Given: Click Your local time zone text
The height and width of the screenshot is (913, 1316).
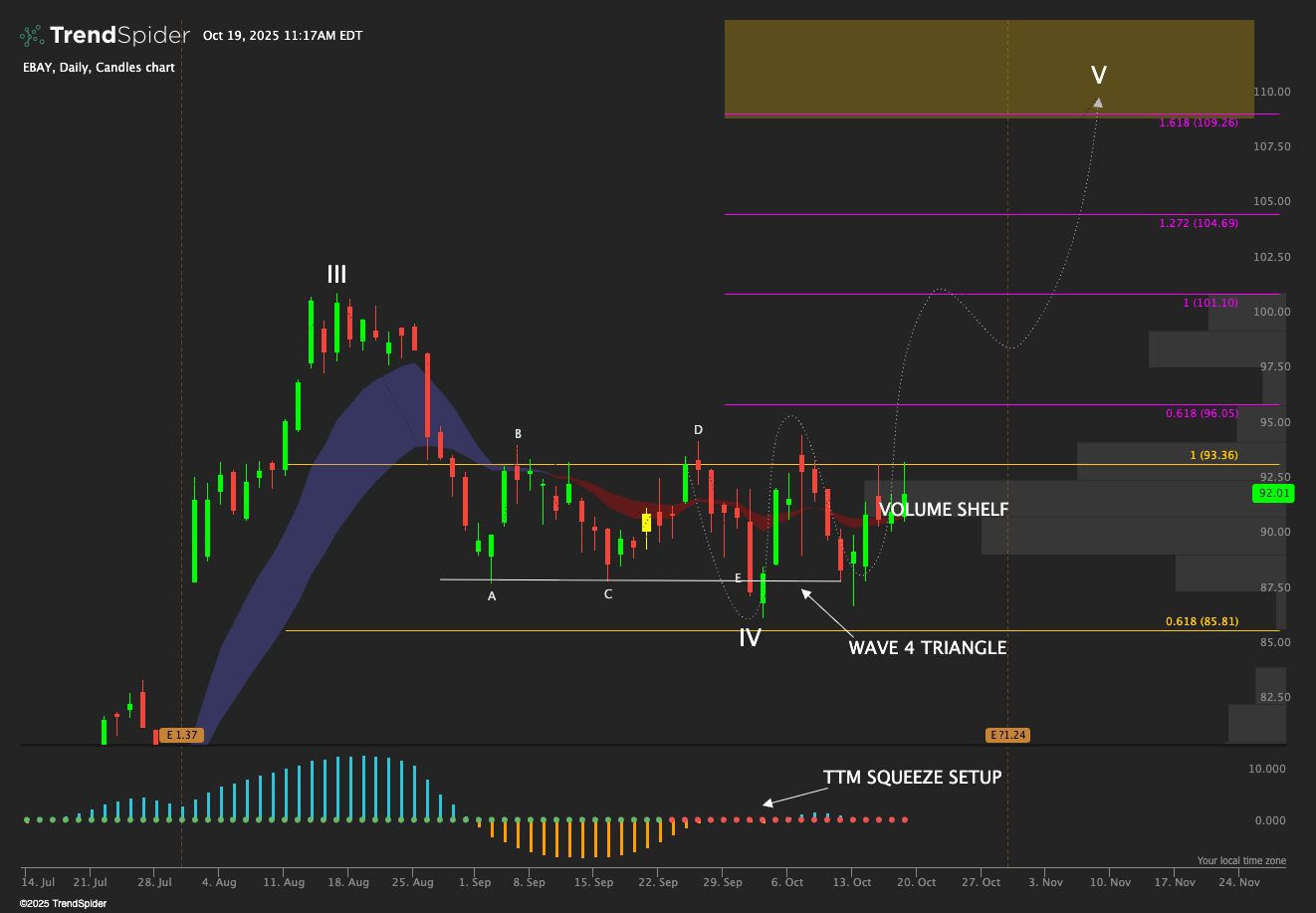Looking at the screenshot, I should [x=1241, y=860].
